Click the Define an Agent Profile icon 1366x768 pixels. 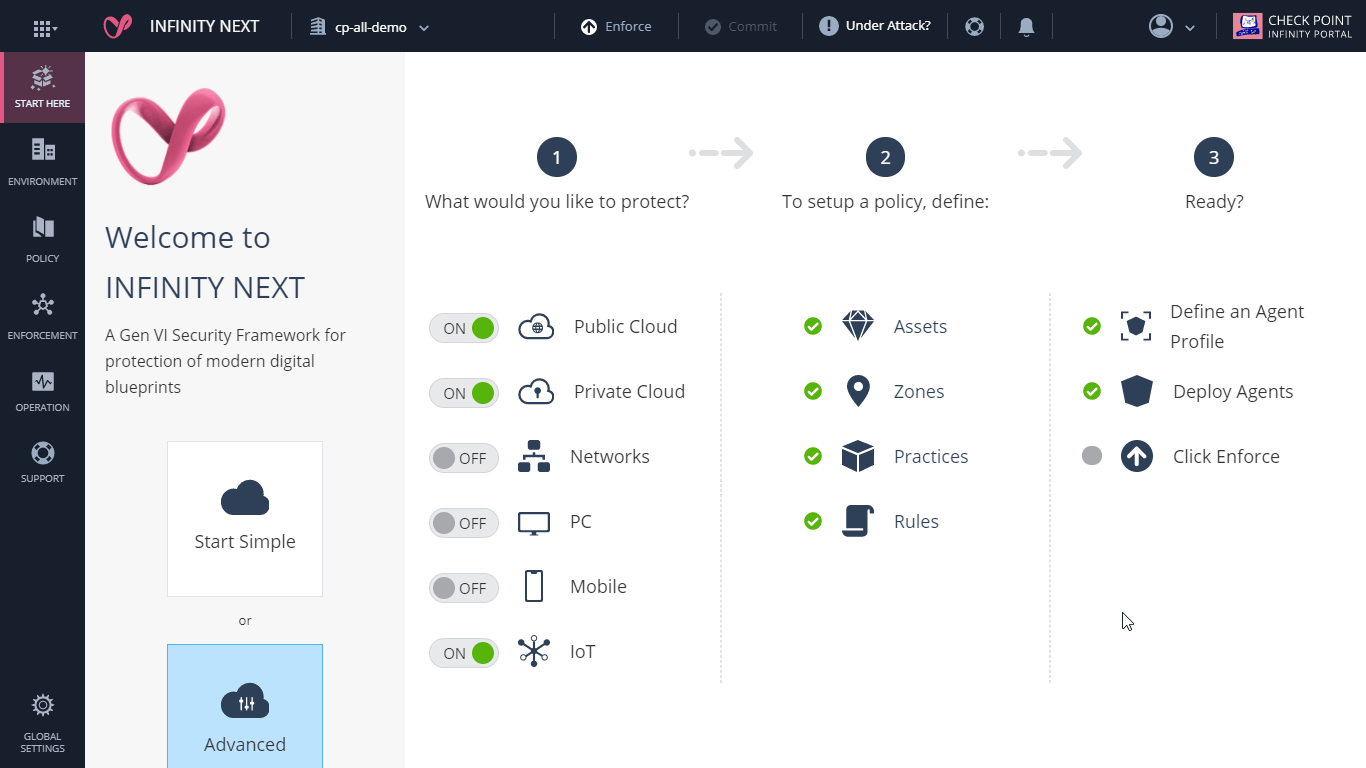click(x=1136, y=326)
